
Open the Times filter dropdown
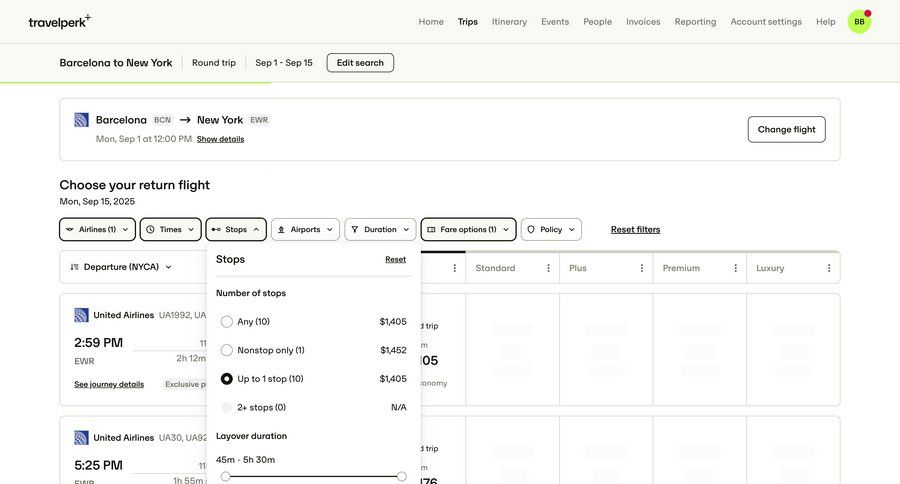click(170, 229)
